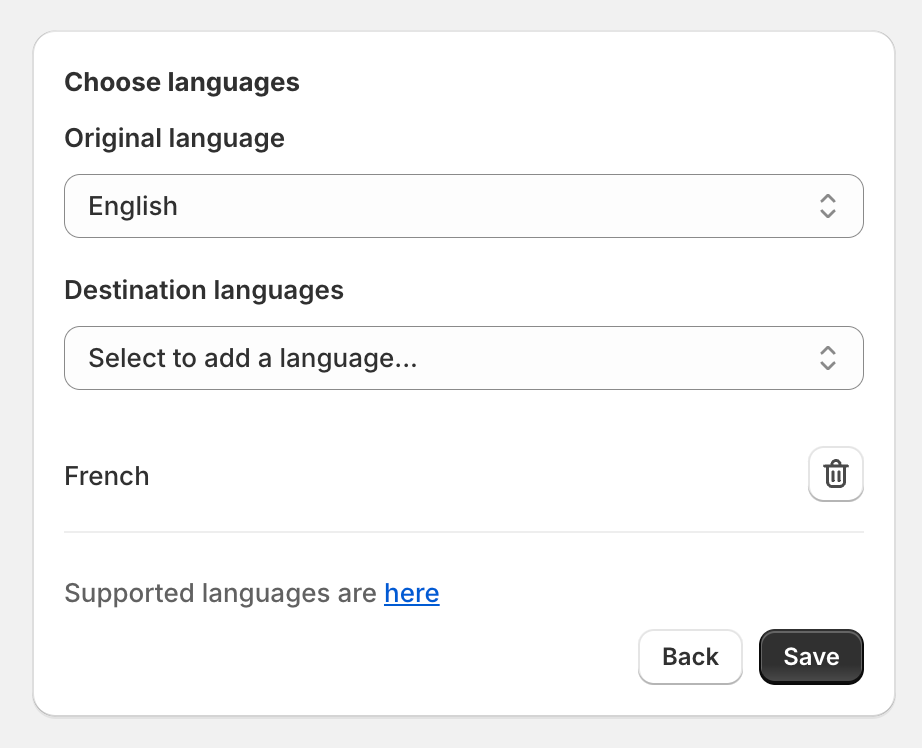This screenshot has width=922, height=748.
Task: Click the Destination languages label
Action: 204,290
